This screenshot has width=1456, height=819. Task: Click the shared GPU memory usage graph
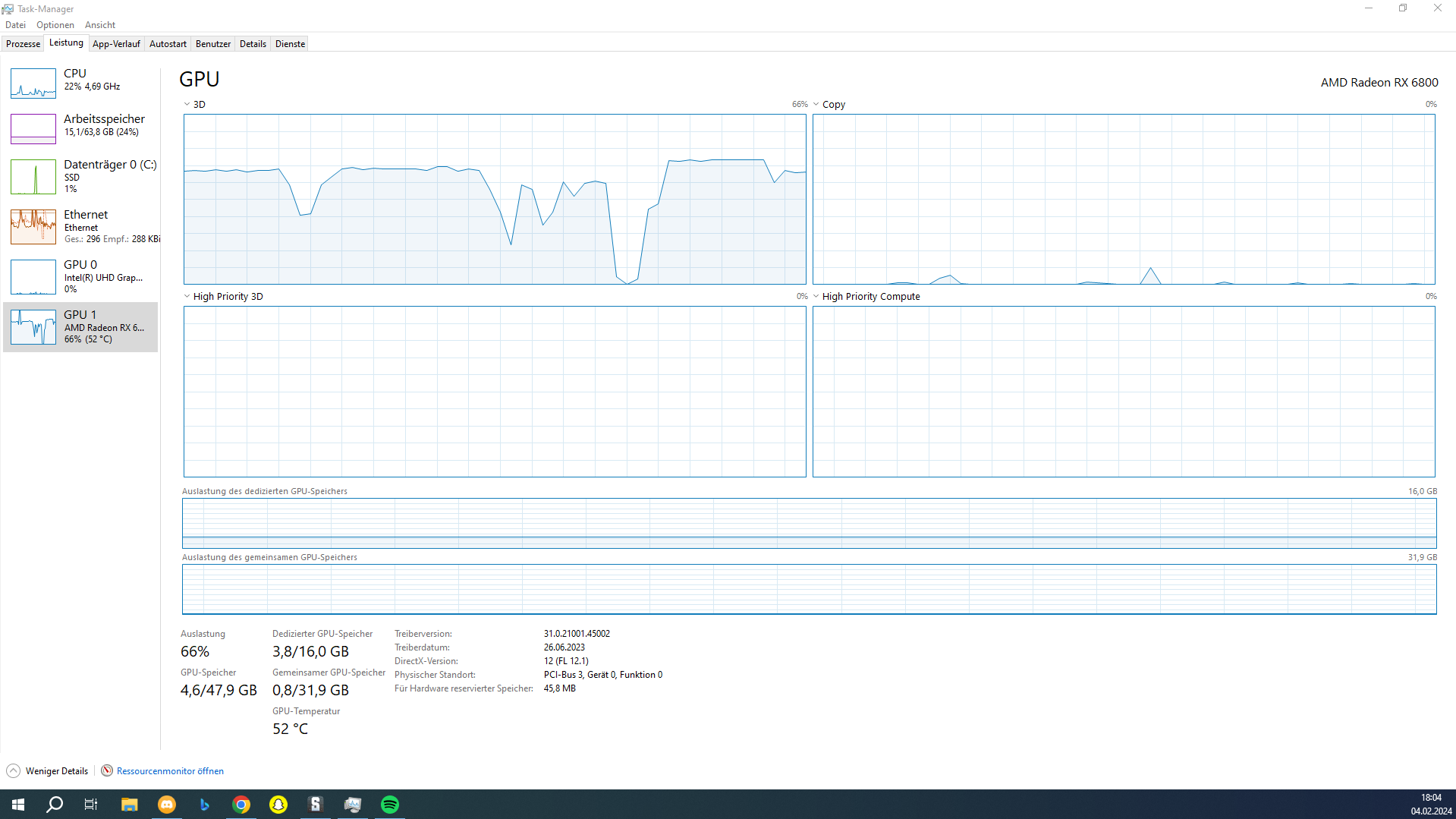tap(809, 589)
